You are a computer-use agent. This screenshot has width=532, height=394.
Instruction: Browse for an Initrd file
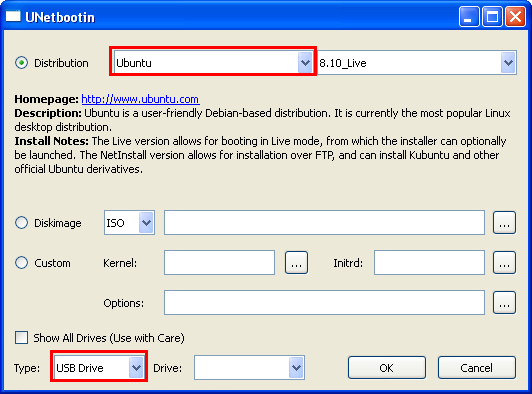click(505, 263)
